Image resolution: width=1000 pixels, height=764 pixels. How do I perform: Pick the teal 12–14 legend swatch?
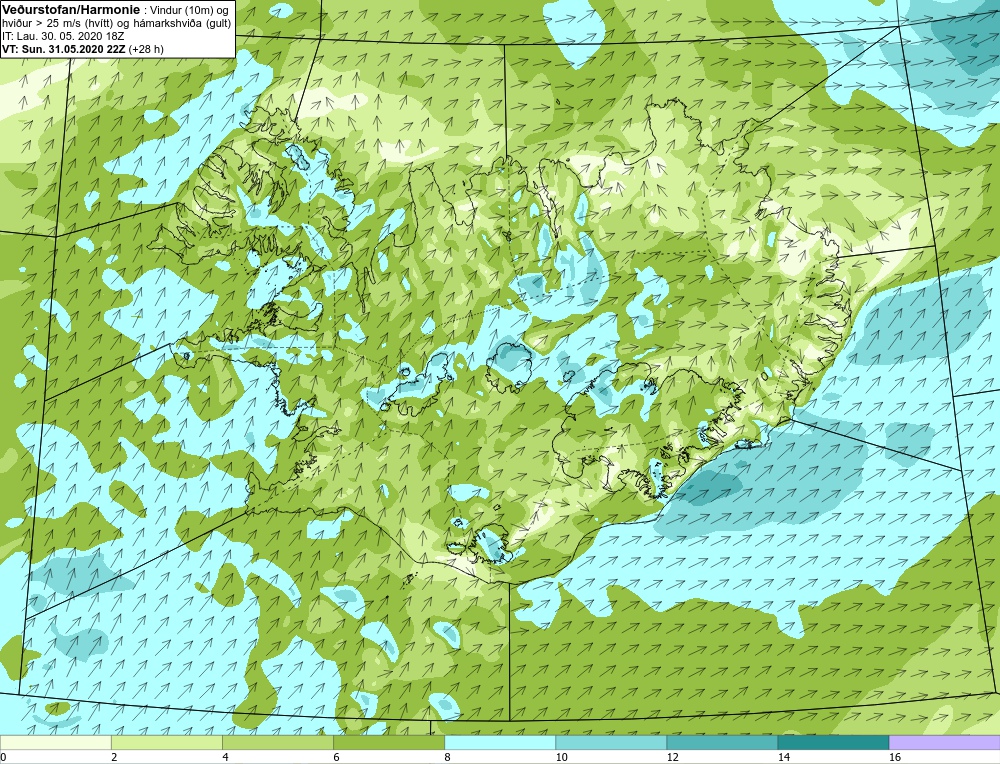tap(721, 742)
